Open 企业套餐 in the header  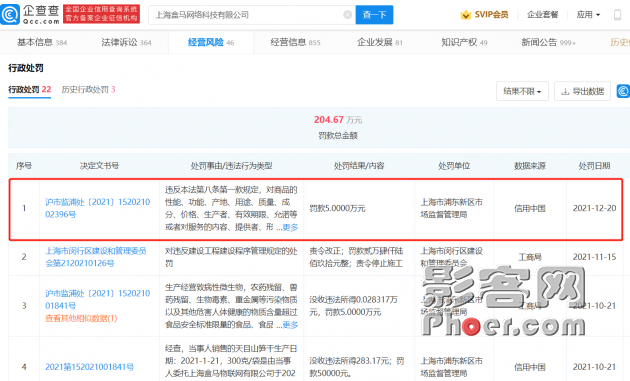[x=542, y=15]
